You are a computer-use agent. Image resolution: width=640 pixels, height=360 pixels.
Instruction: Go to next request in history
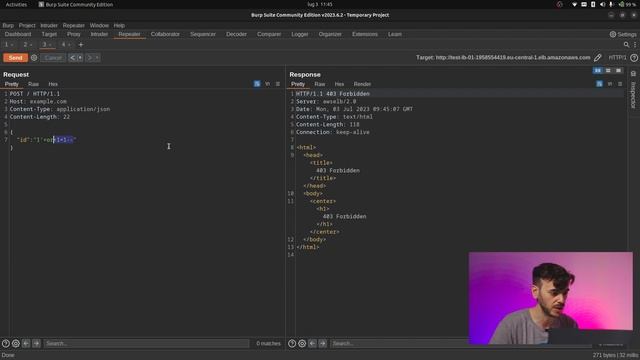(90, 58)
